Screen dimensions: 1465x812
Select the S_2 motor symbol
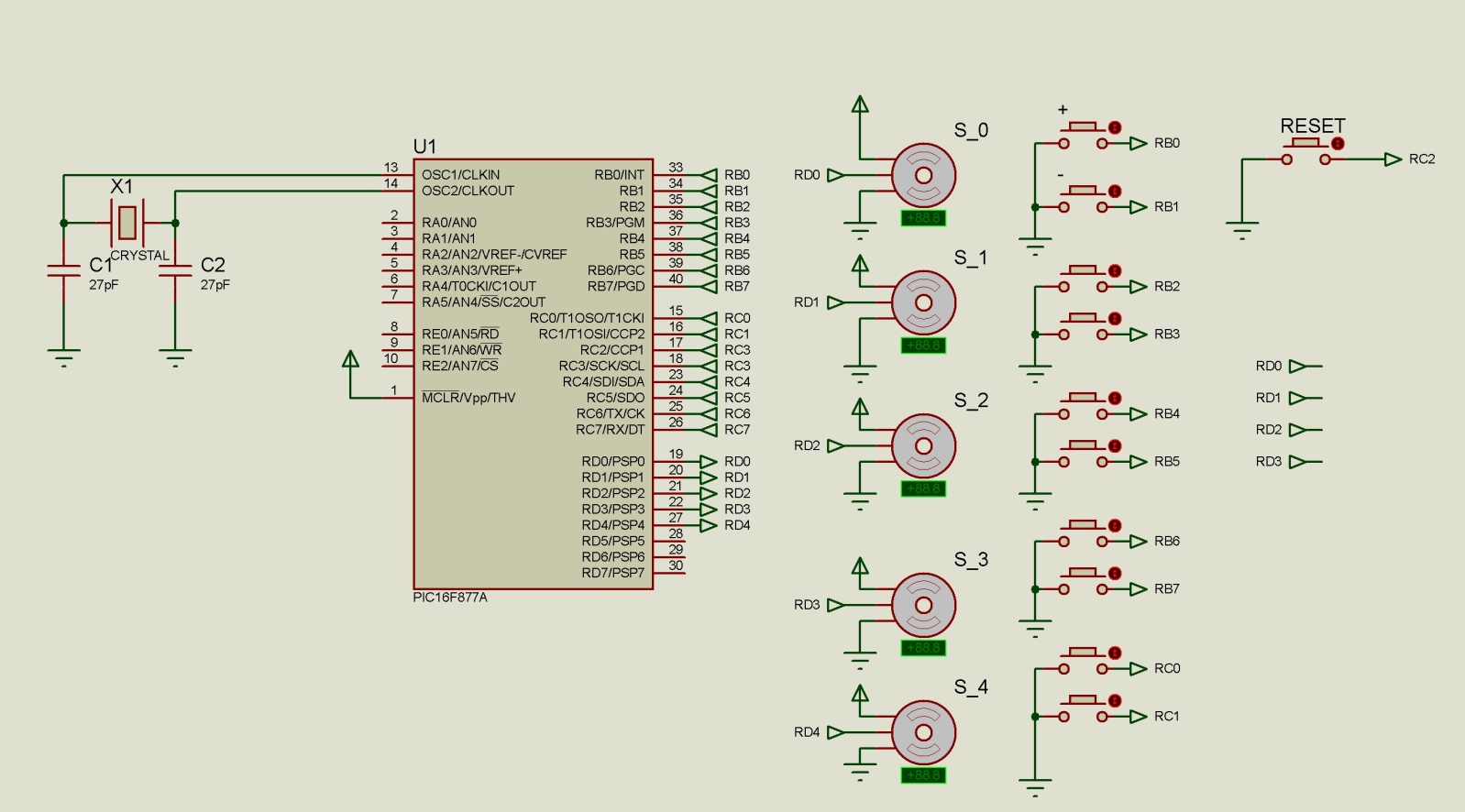[923, 446]
